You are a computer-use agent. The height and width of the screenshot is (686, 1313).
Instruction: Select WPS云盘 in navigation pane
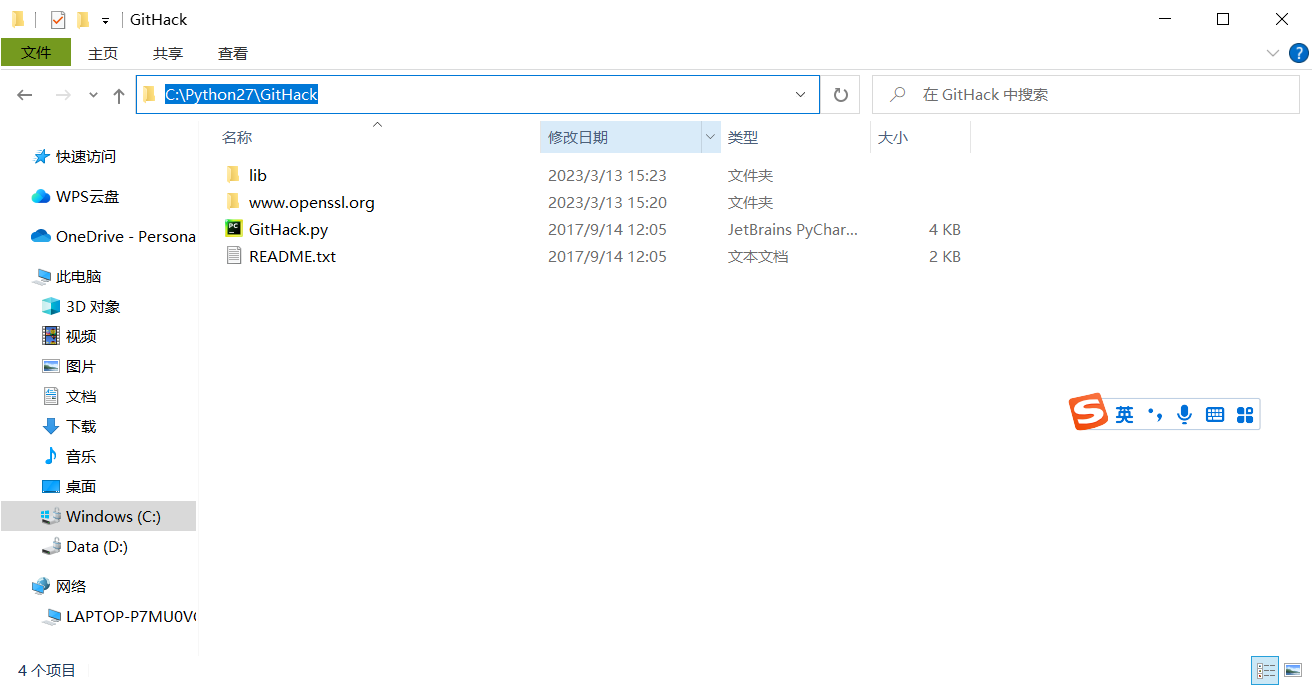[x=87, y=197]
